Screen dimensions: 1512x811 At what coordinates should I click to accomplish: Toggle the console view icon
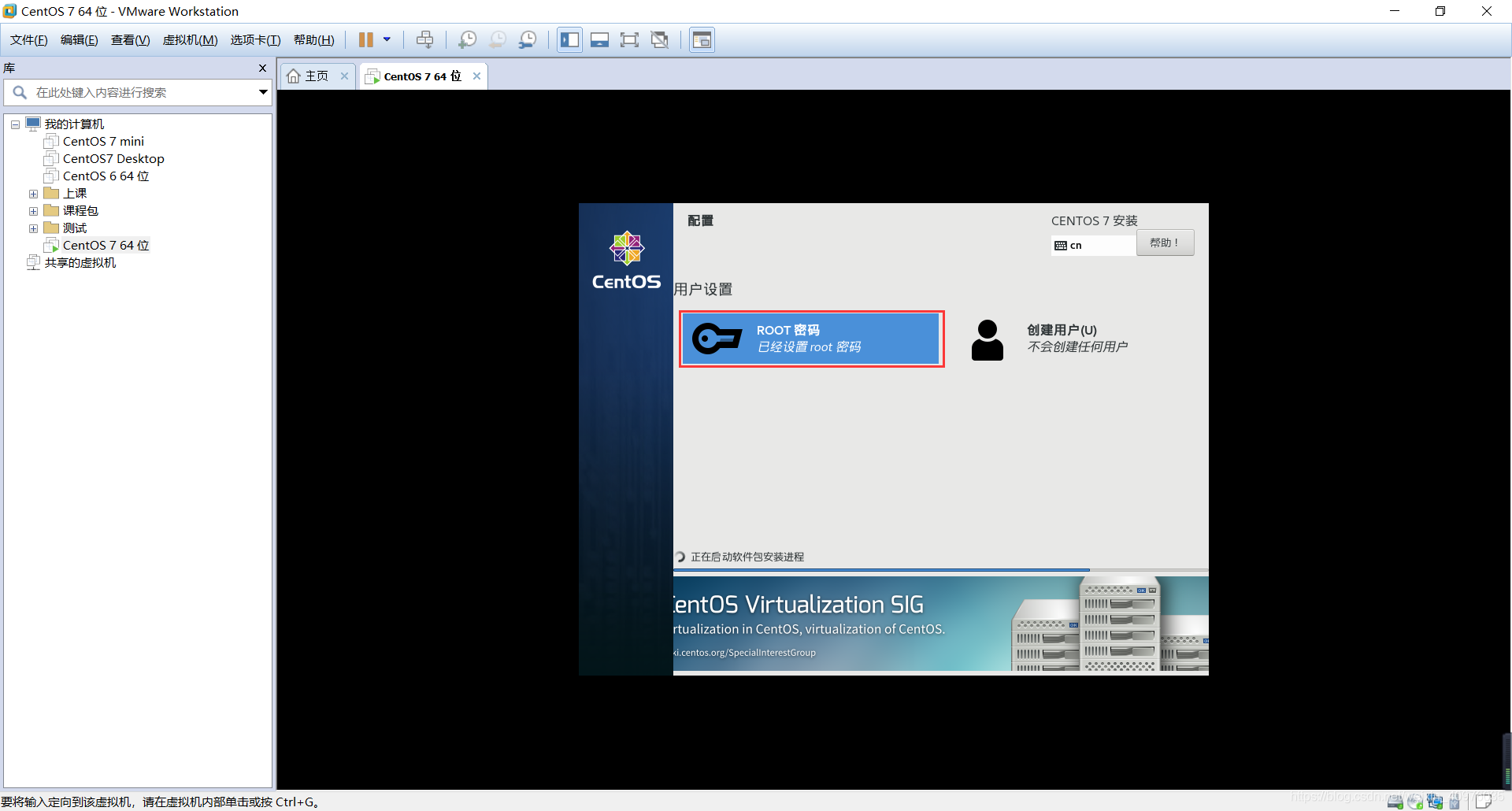tap(702, 39)
